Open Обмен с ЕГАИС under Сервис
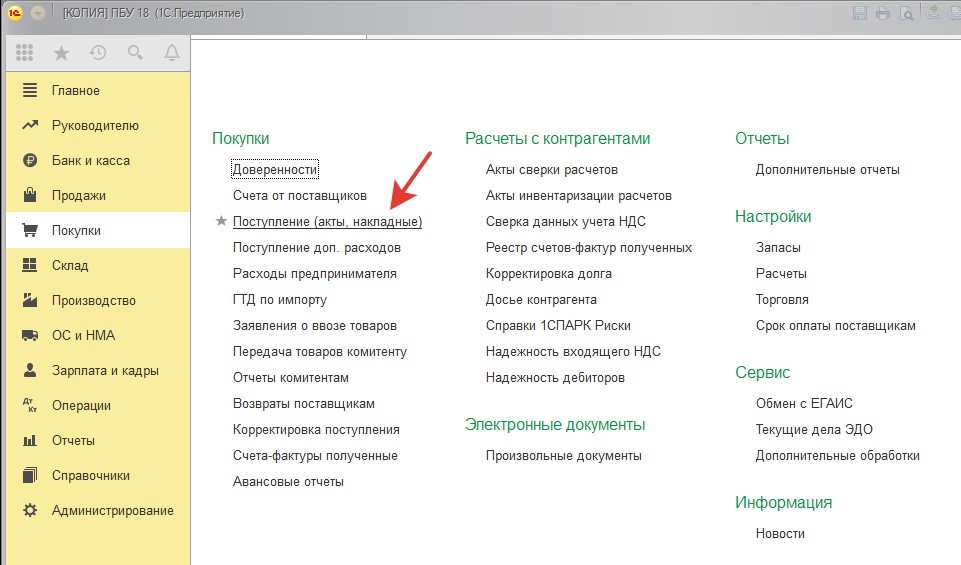The height and width of the screenshot is (565, 961). (x=804, y=404)
